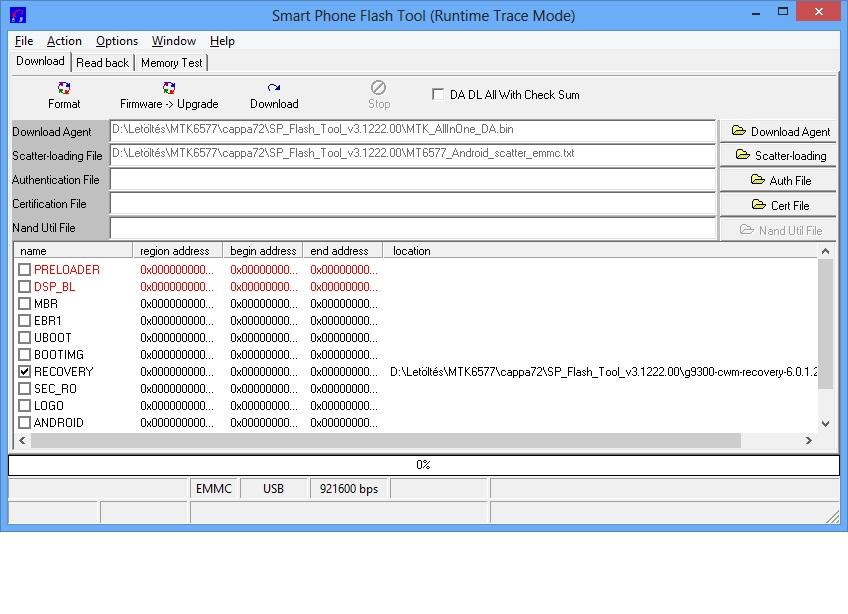Click the Download Agent path field

pyautogui.click(x=413, y=130)
